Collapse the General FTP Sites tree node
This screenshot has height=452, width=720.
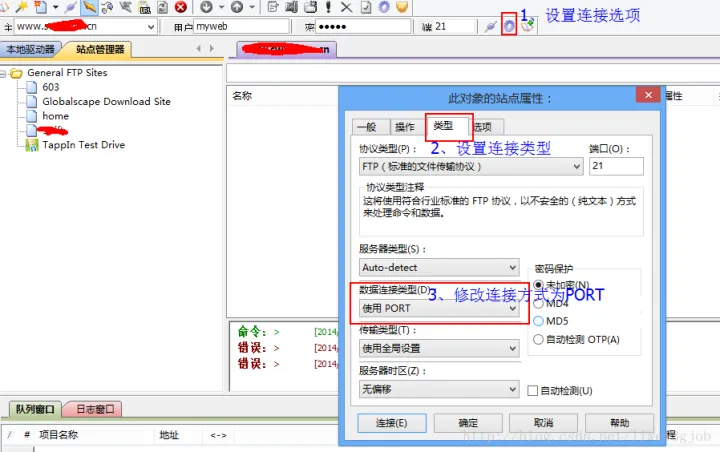(x=3, y=73)
